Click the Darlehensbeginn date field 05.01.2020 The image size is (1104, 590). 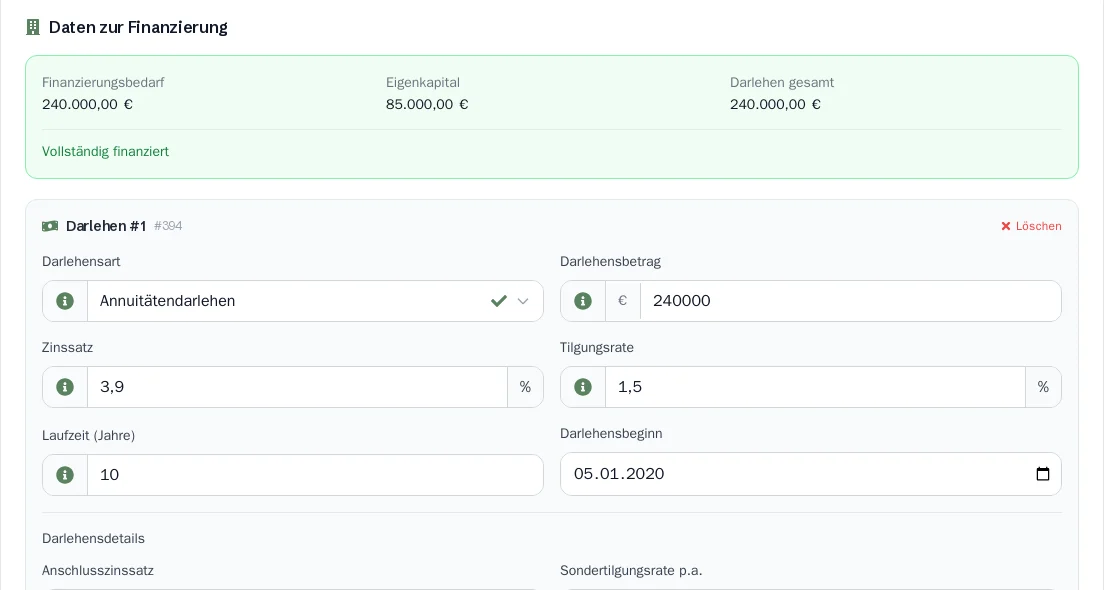click(x=811, y=474)
